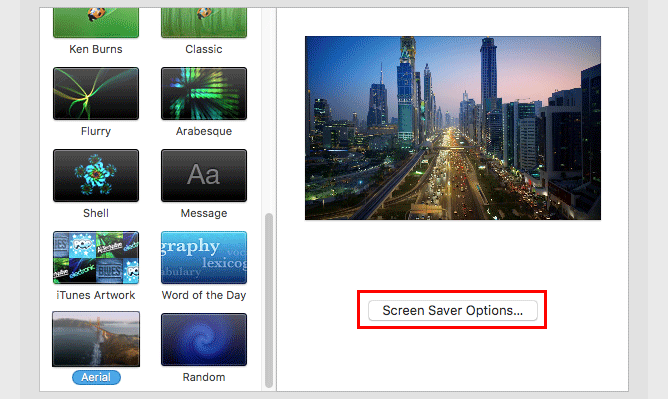Click the highlighted Aerial label
Image resolution: width=668 pixels, height=399 pixels.
[96, 377]
